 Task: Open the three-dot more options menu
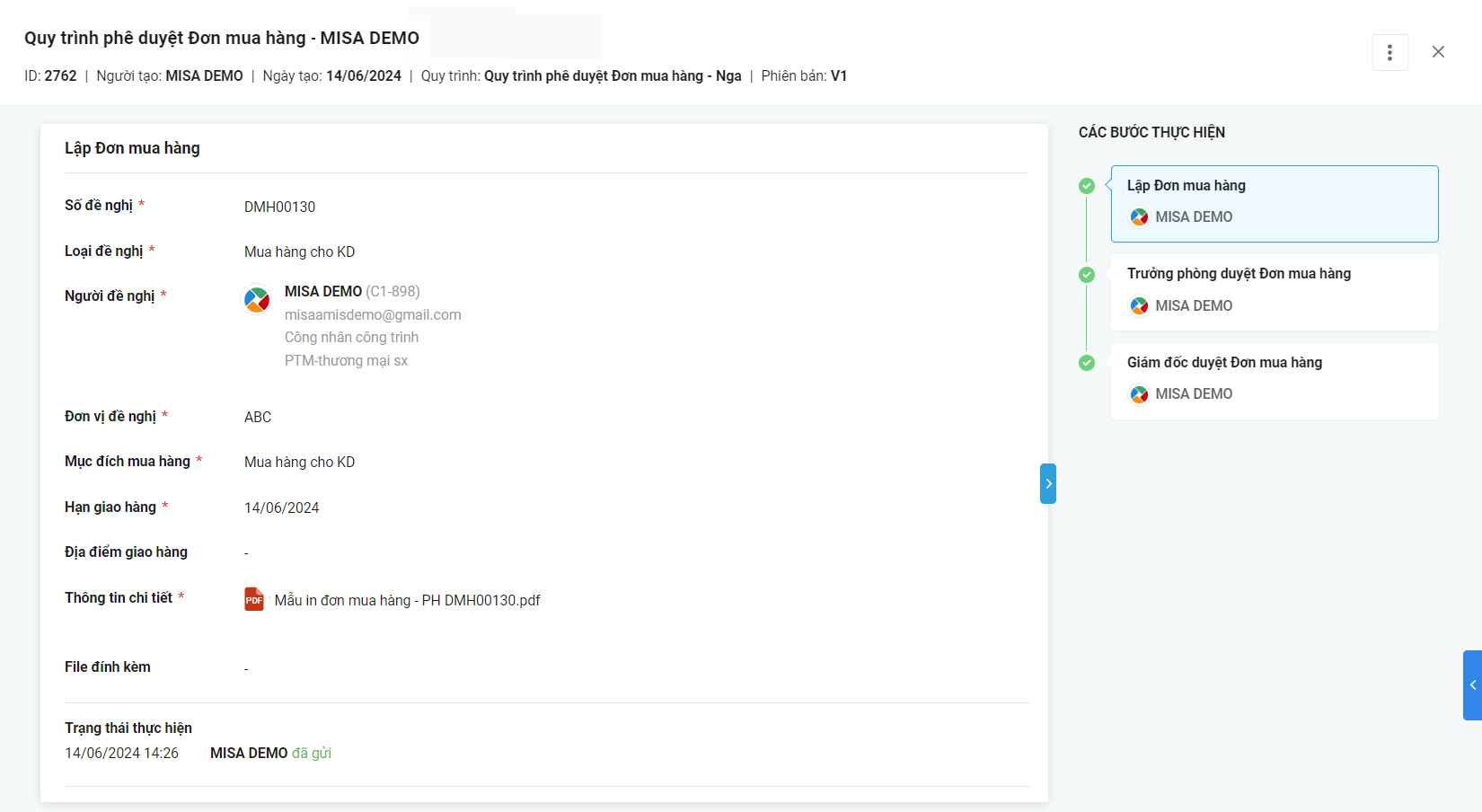1389,52
